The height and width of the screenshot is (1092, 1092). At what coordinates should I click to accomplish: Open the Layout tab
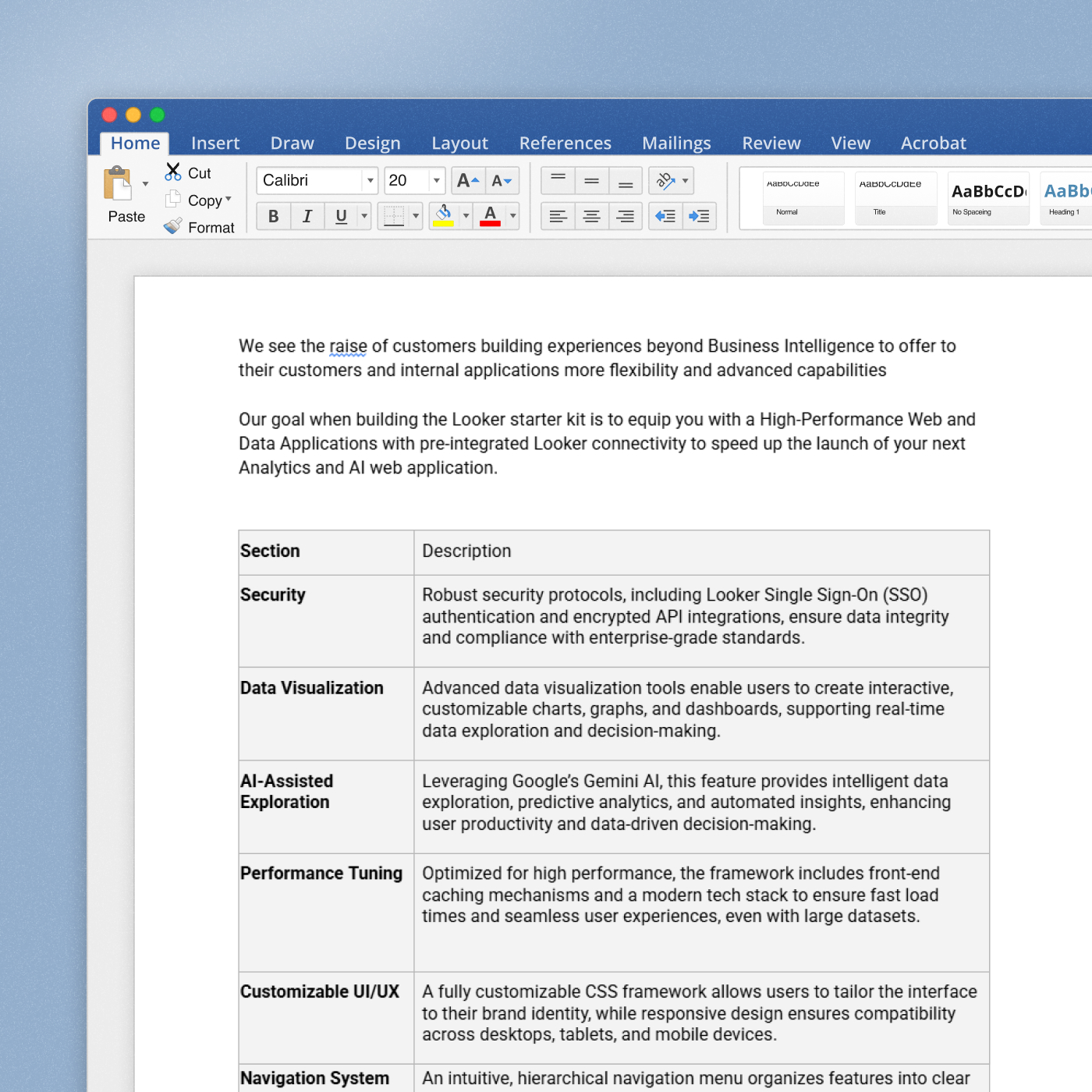tap(459, 144)
